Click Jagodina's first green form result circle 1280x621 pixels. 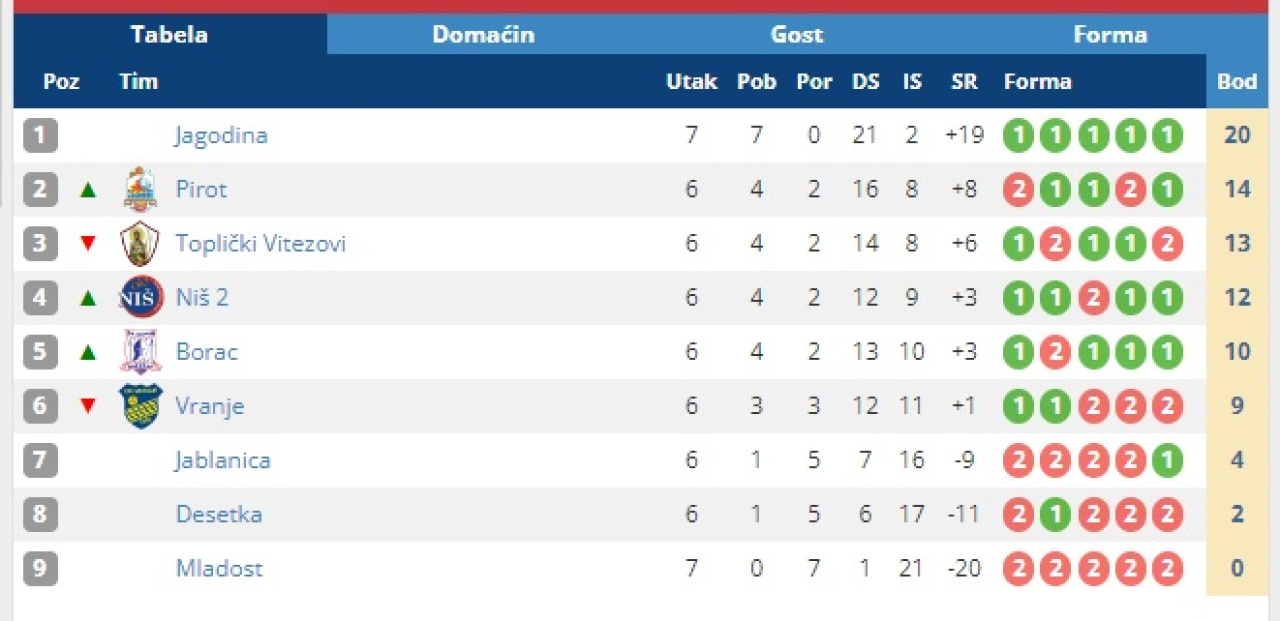coord(1018,135)
